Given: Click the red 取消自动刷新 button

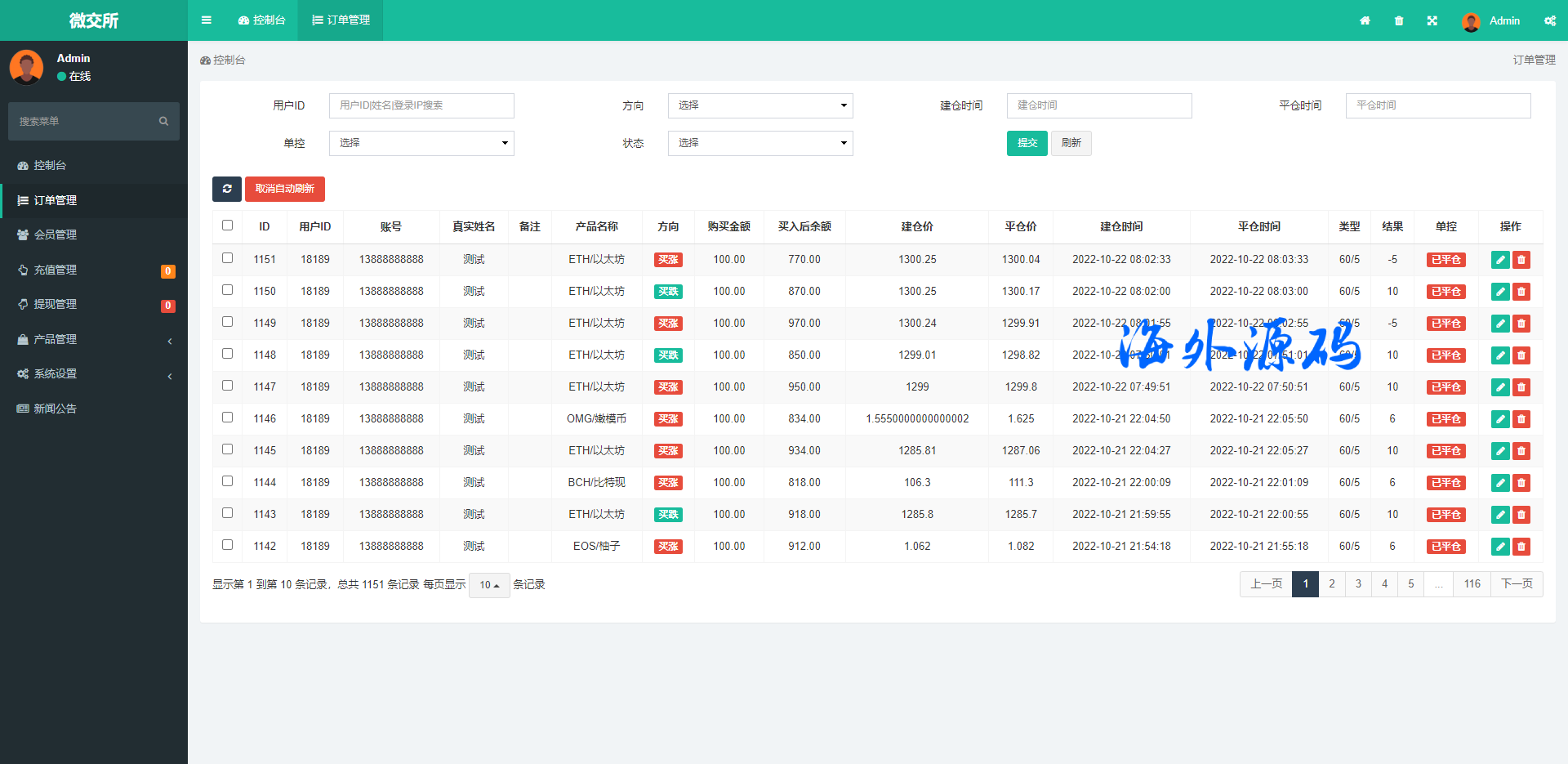Looking at the screenshot, I should (x=284, y=189).
